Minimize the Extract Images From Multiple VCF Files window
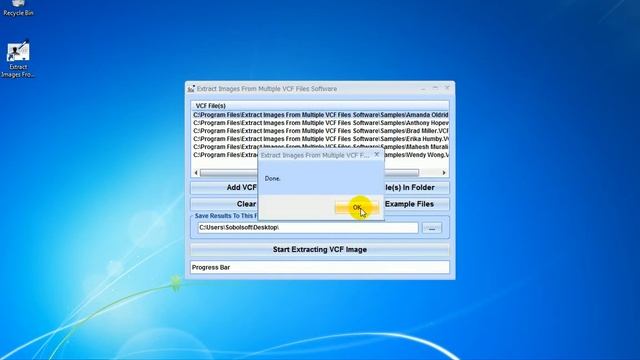 pos(423,88)
